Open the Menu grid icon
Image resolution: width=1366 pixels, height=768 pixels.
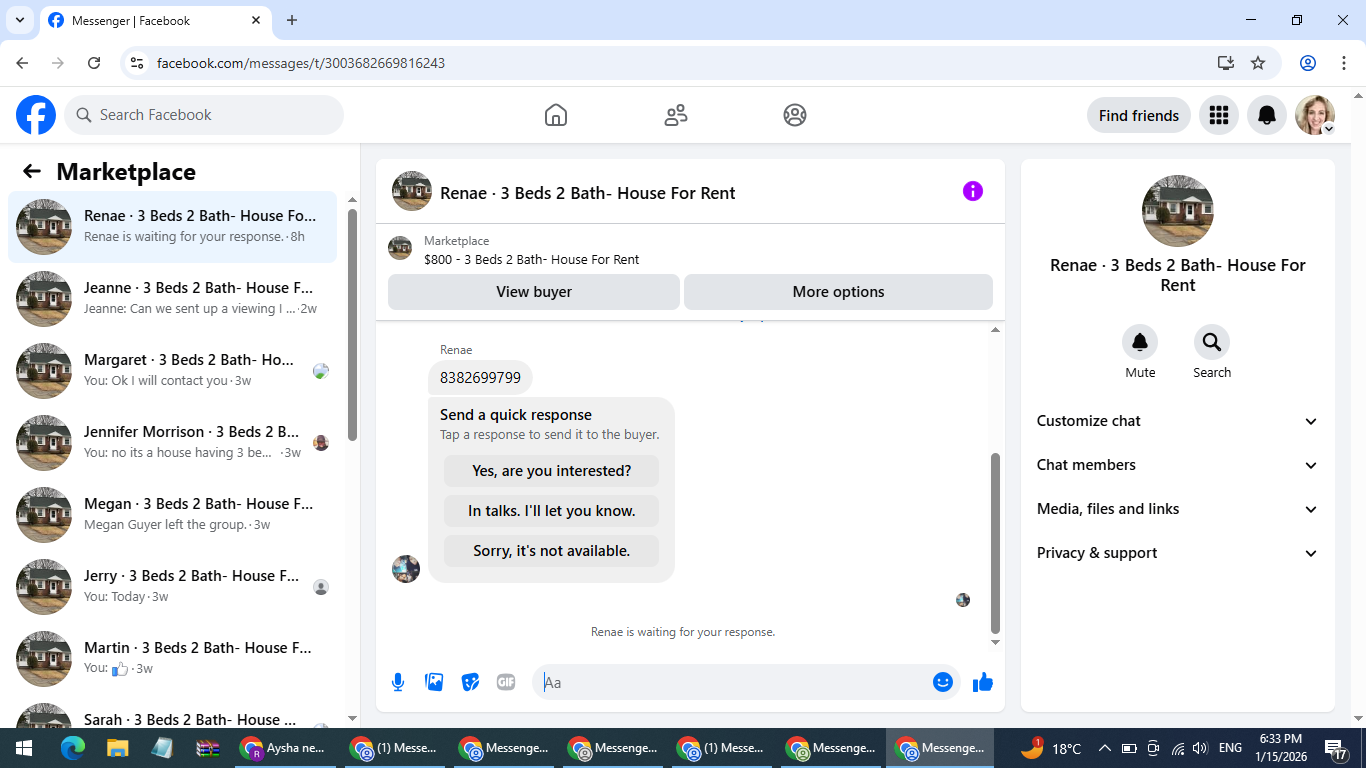pos(1218,115)
